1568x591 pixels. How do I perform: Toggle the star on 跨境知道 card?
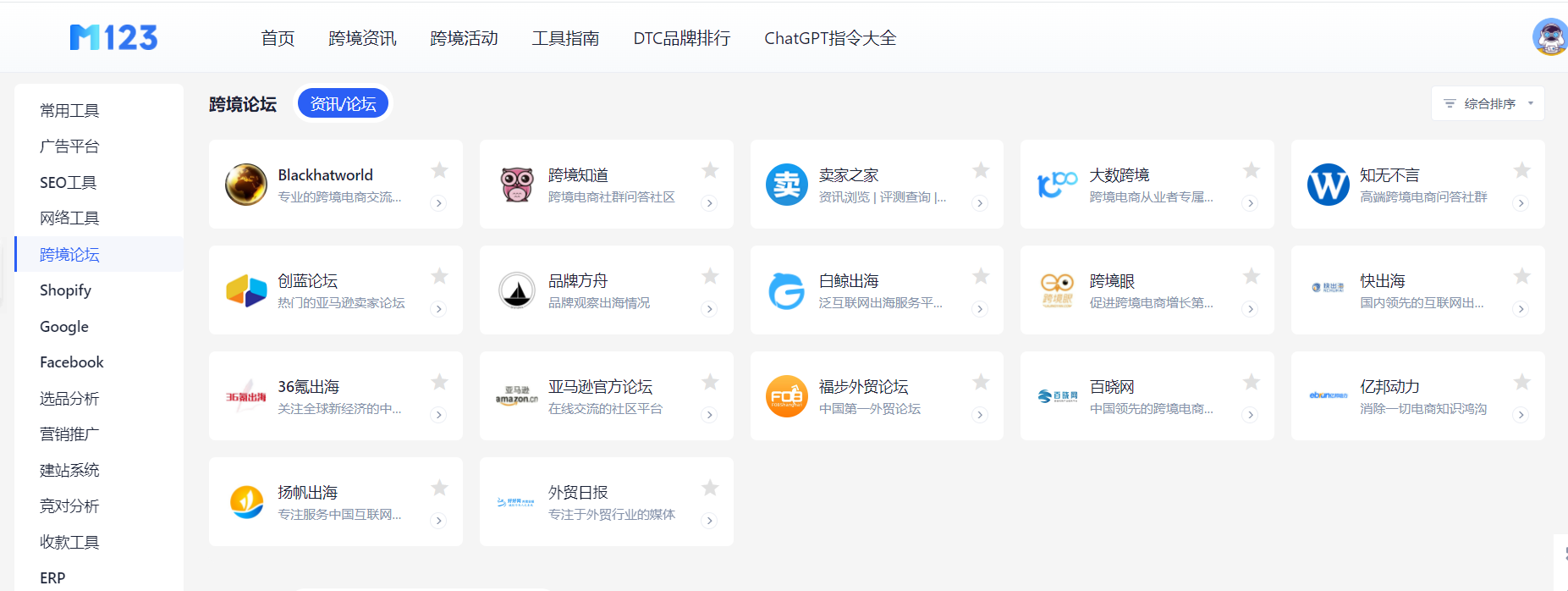coord(710,170)
